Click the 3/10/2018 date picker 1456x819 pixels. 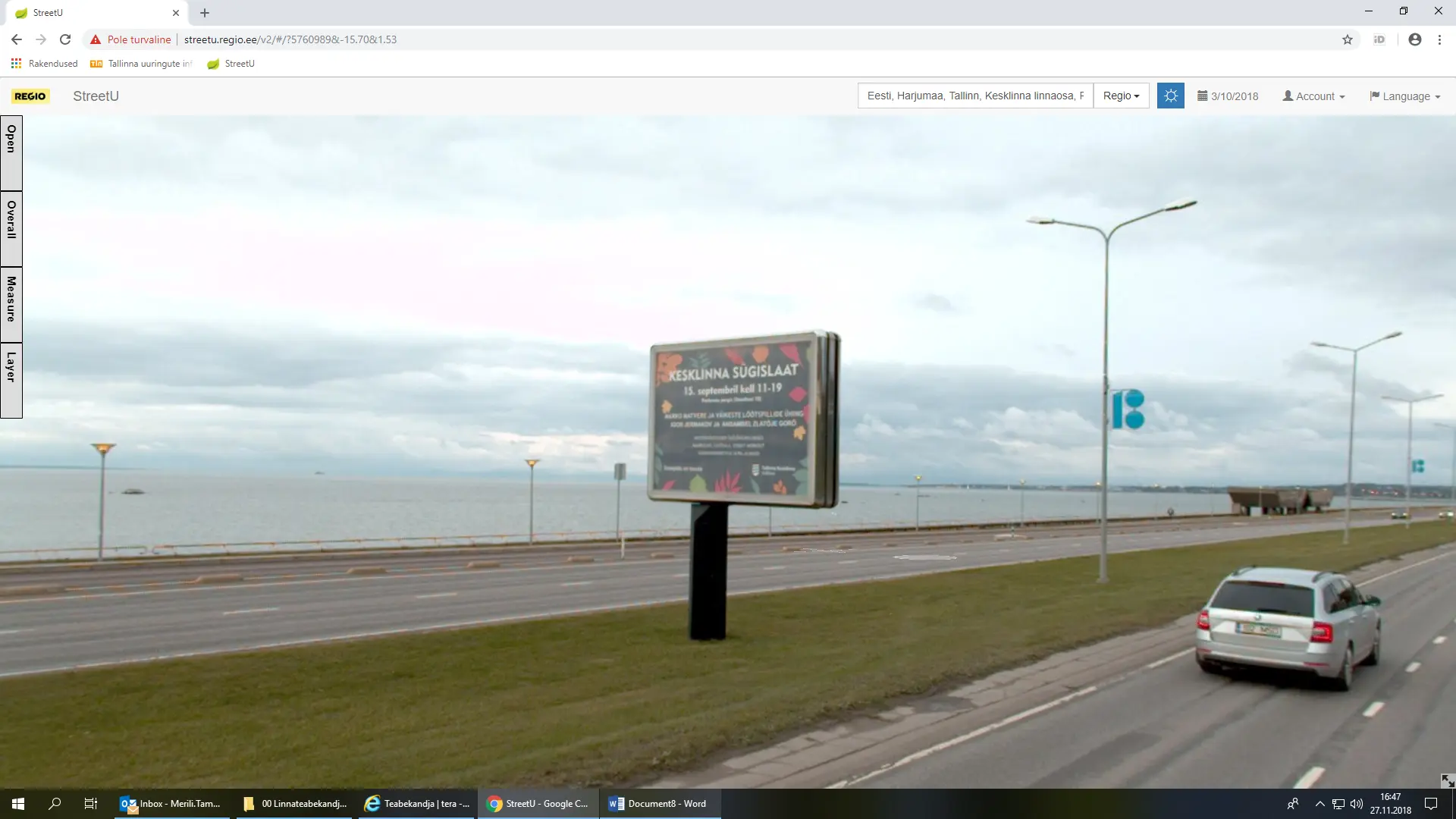point(1228,96)
